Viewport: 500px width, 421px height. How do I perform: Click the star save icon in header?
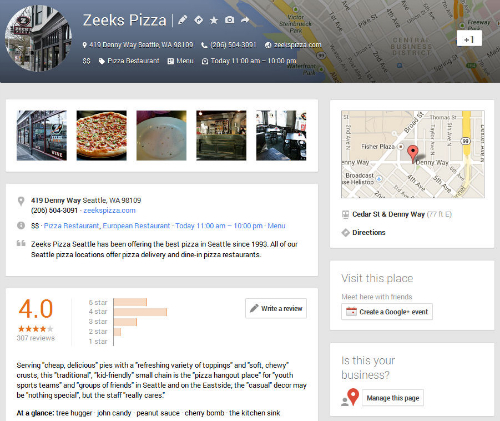(x=214, y=20)
